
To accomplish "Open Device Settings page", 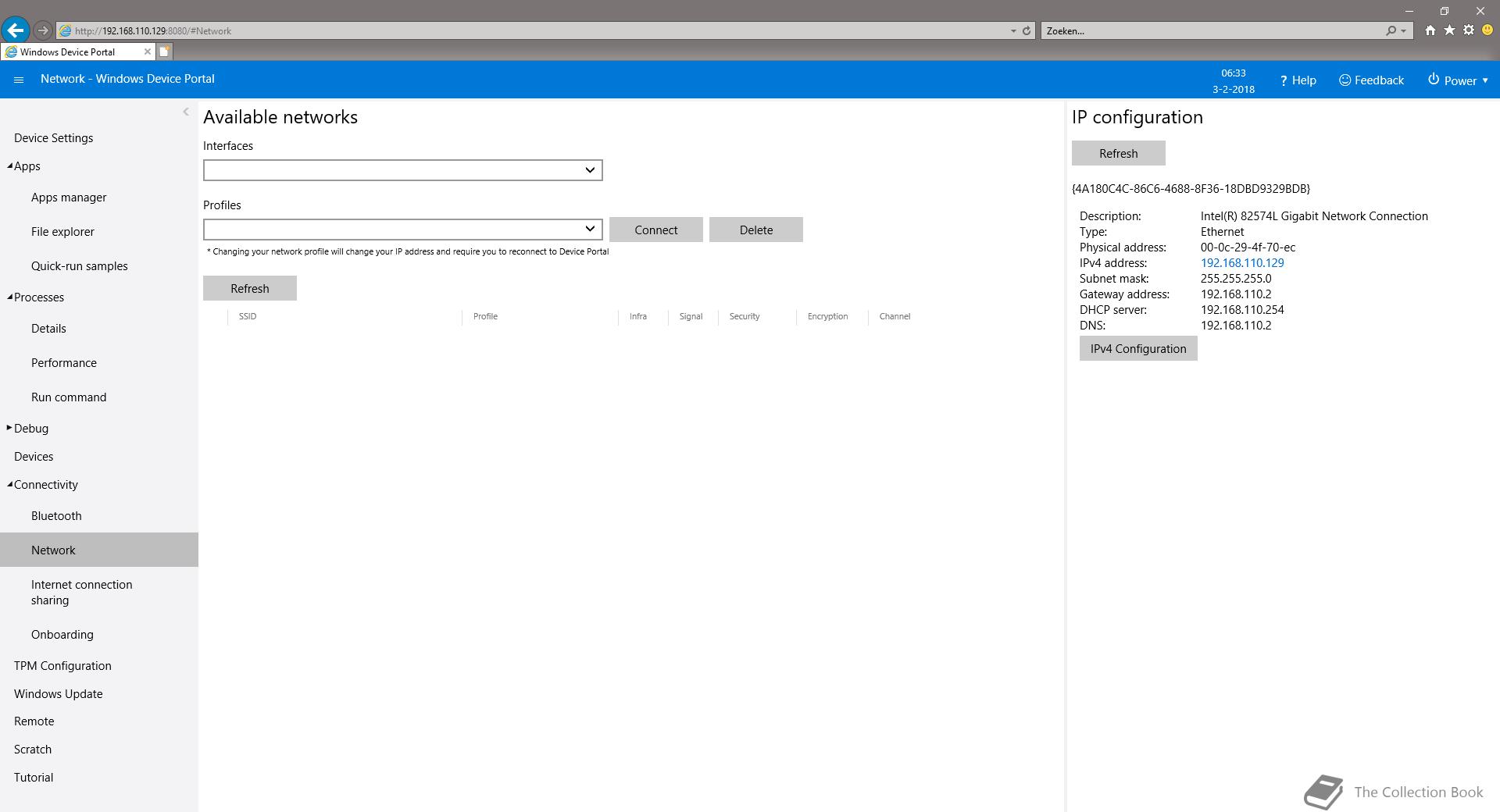I will point(54,138).
